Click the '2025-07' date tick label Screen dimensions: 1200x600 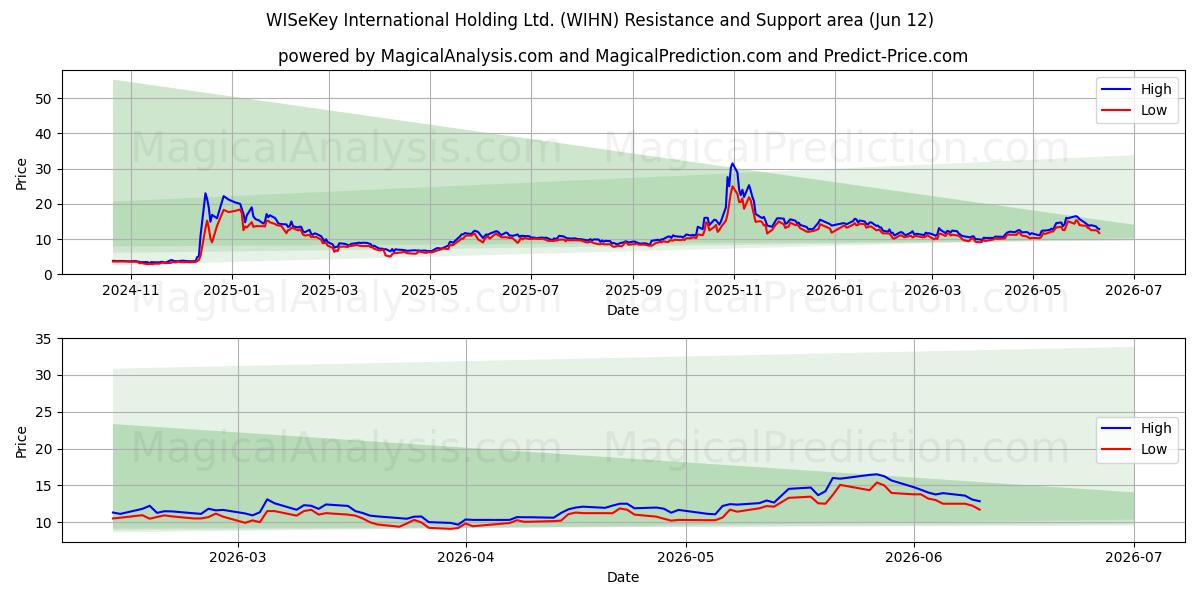pyautogui.click(x=529, y=290)
